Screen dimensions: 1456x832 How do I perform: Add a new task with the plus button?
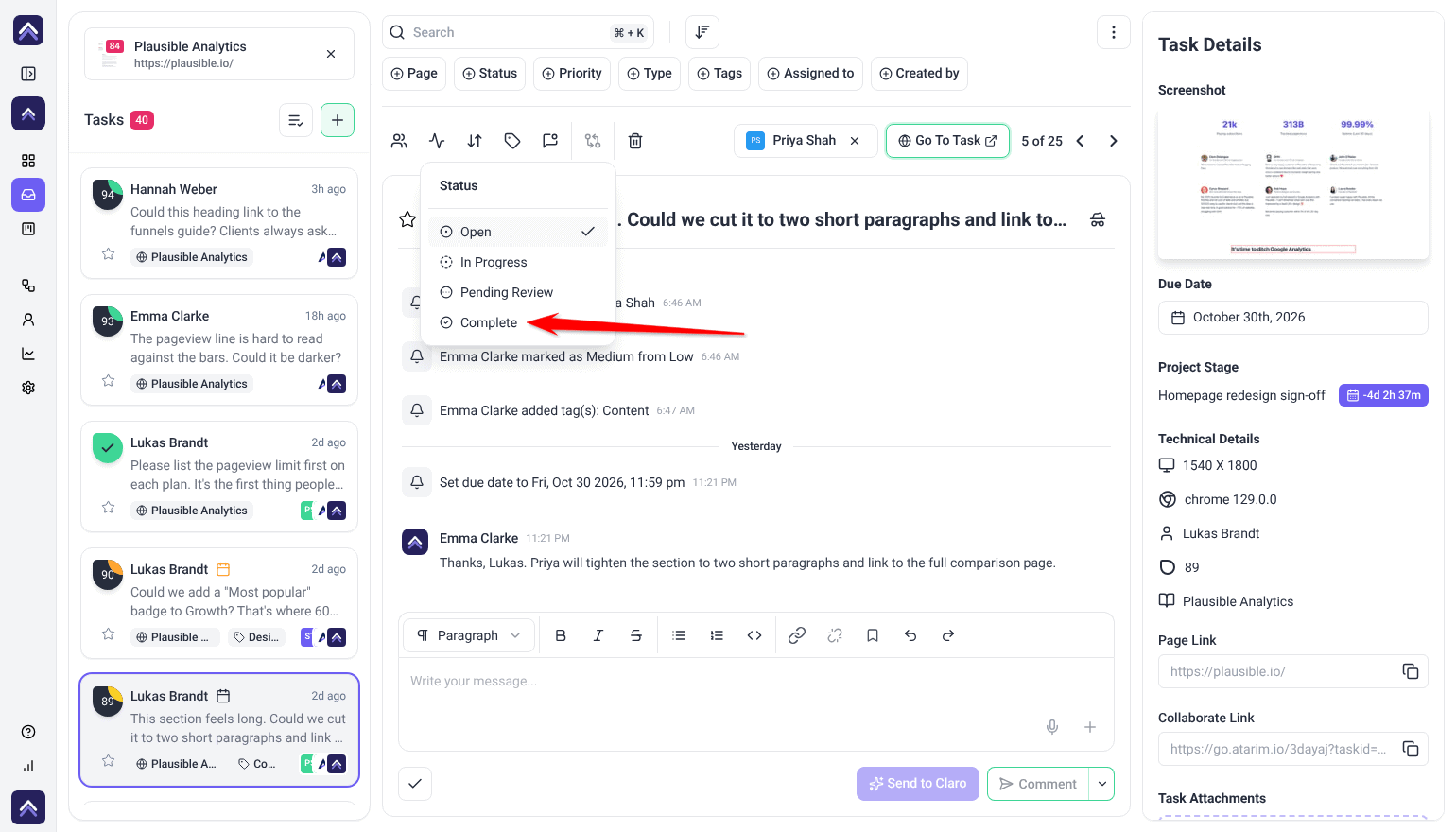[x=338, y=120]
